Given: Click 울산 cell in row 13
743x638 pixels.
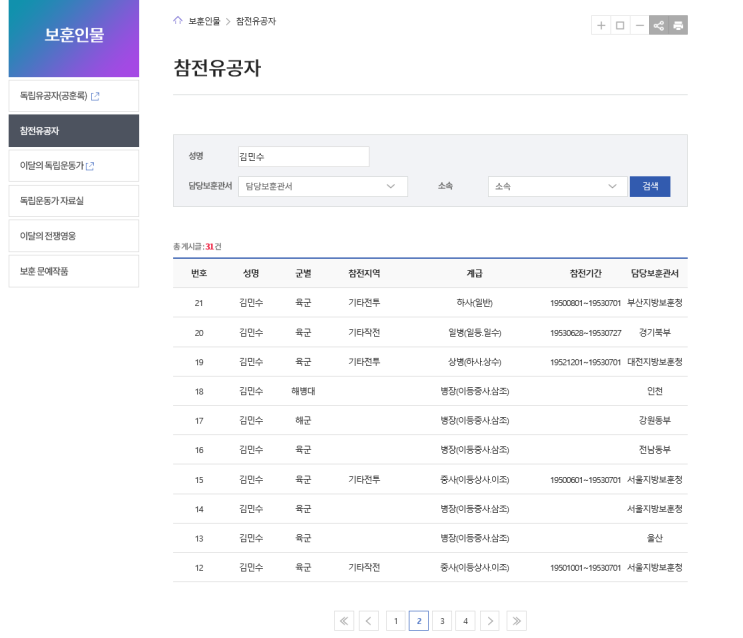Looking at the screenshot, I should tap(654, 538).
